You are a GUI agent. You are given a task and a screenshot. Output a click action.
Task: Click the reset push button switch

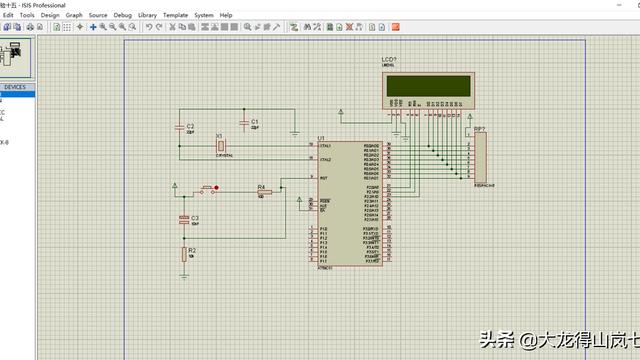pos(208,189)
